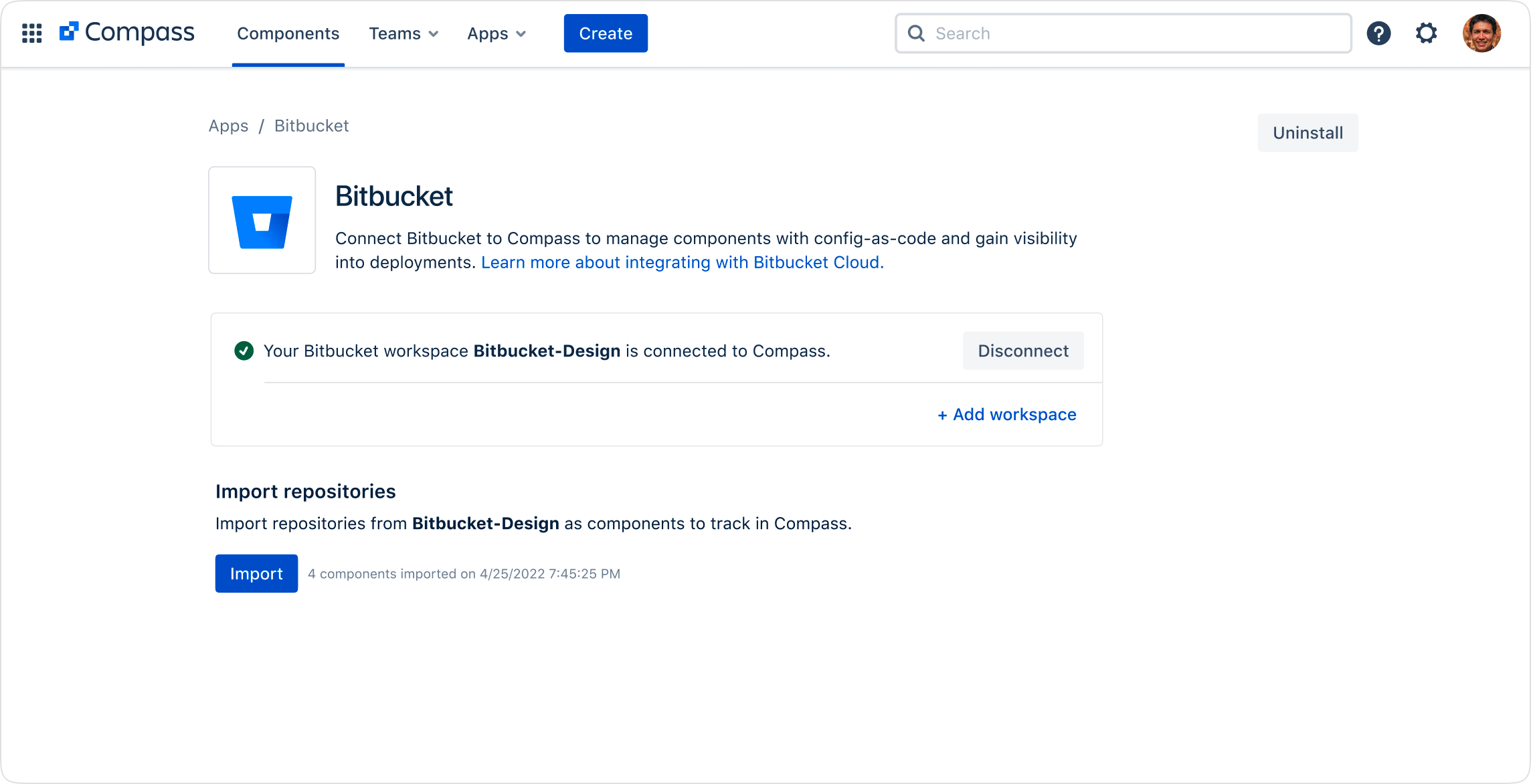Click the Bitbucket breadcrumb entry
This screenshot has width=1531, height=784.
click(x=310, y=125)
